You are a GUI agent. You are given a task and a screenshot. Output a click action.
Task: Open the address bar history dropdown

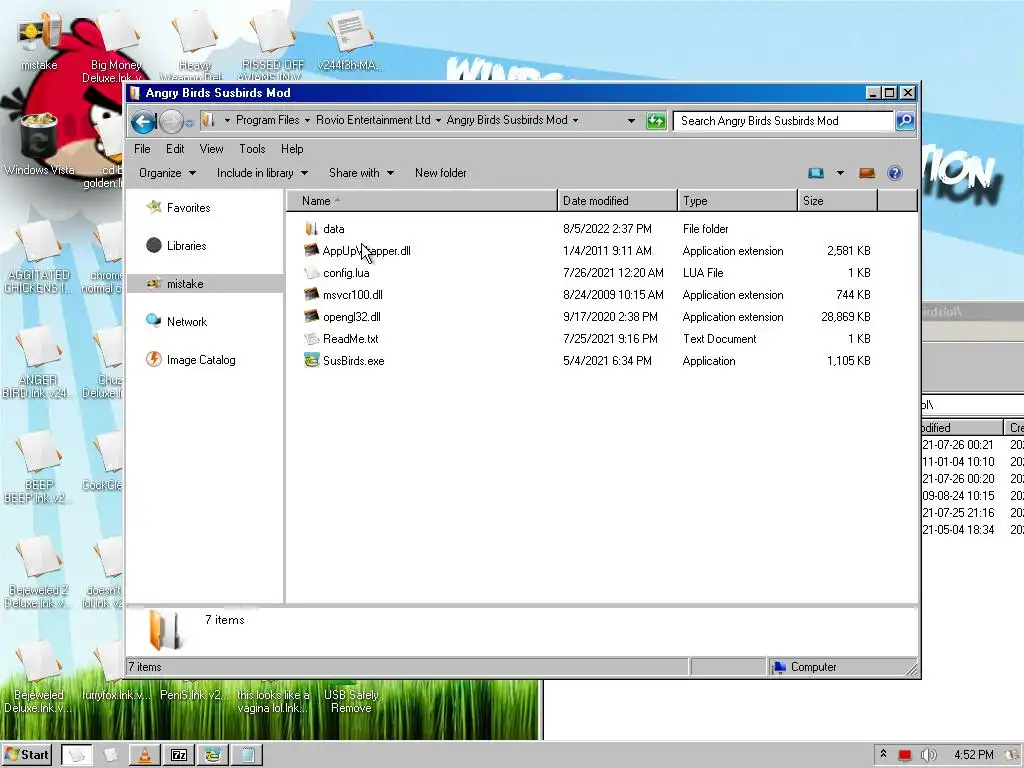631,121
